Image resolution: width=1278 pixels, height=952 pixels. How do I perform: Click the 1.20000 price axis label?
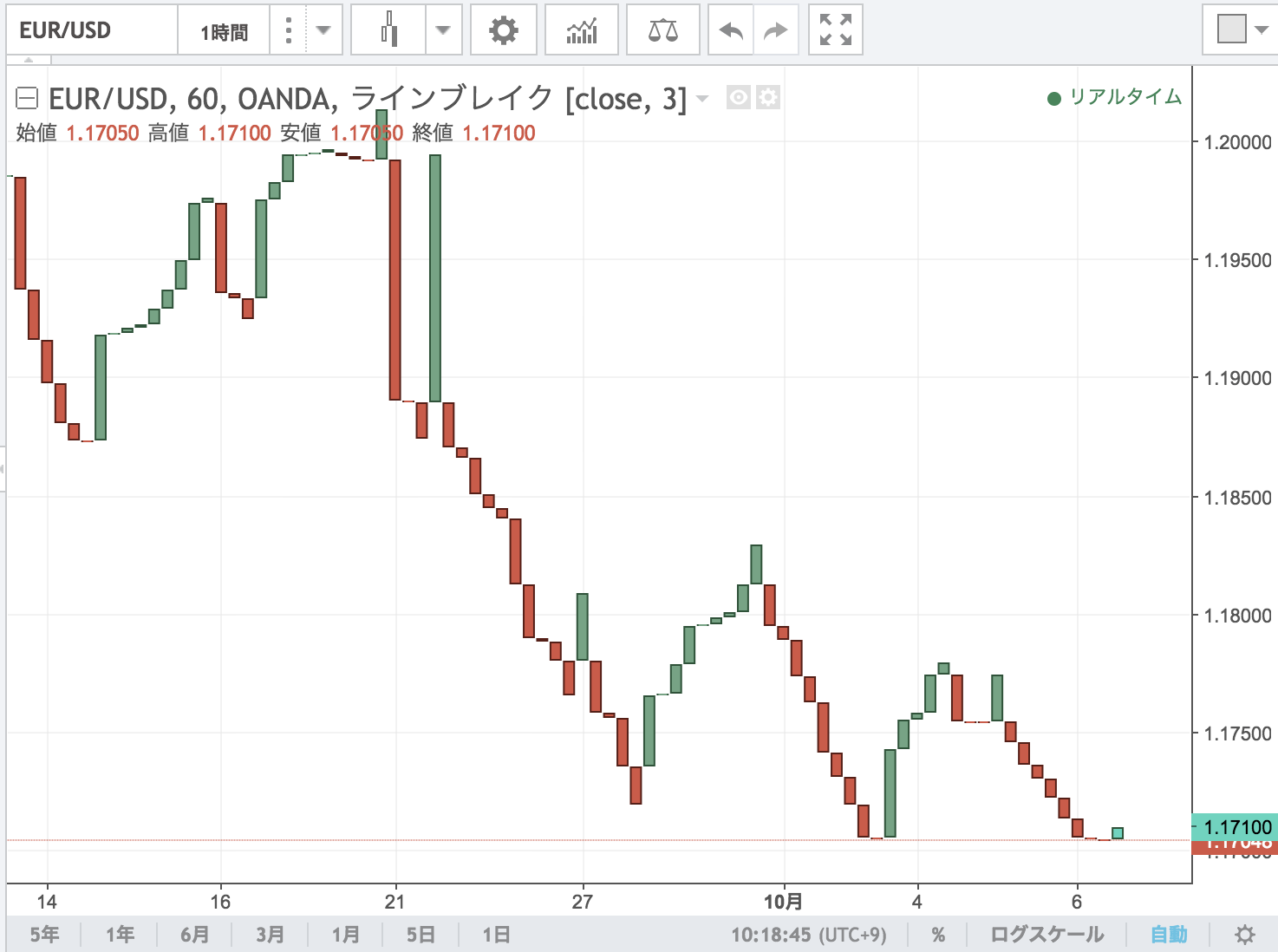click(x=1238, y=142)
